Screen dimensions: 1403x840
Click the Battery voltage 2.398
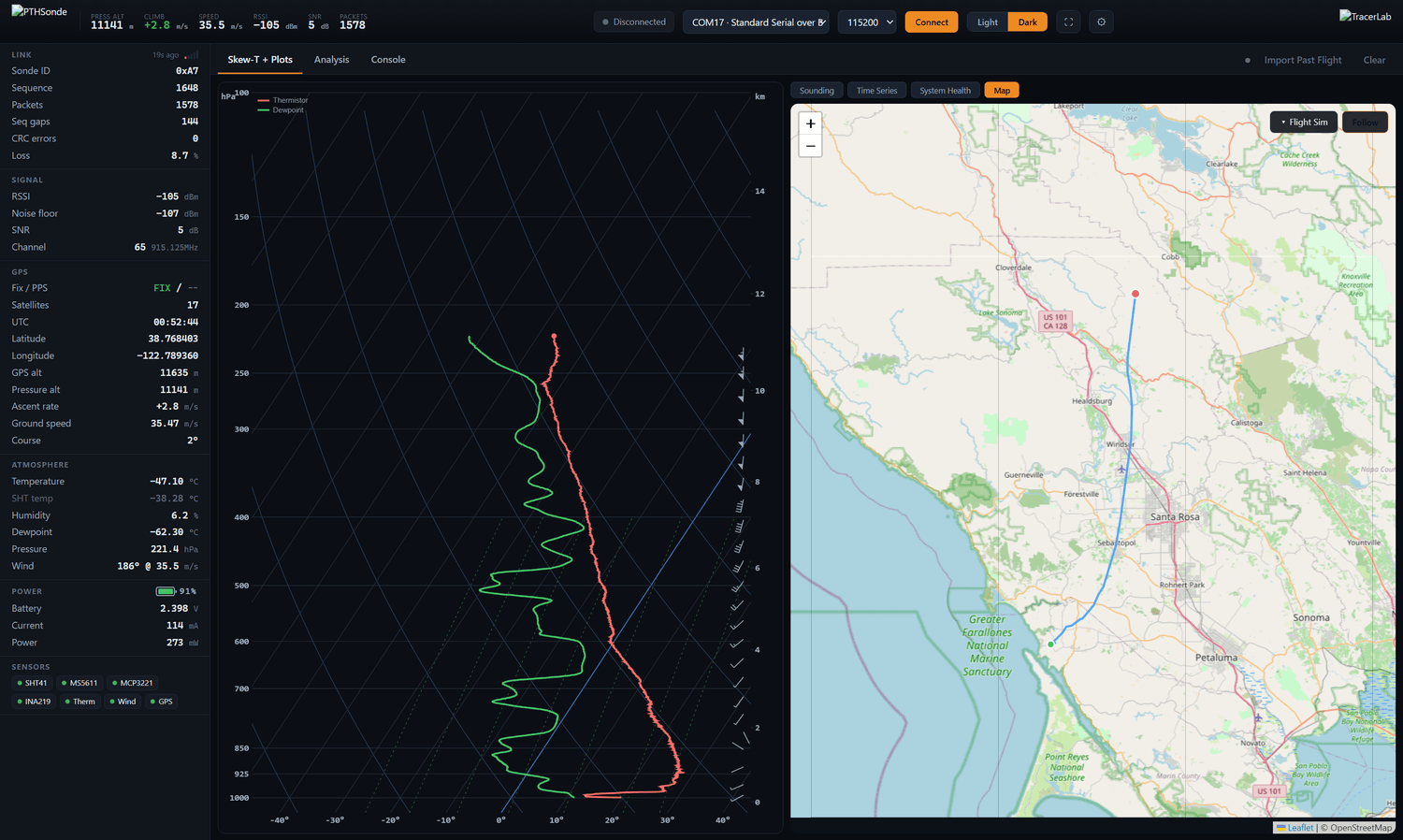[x=174, y=608]
